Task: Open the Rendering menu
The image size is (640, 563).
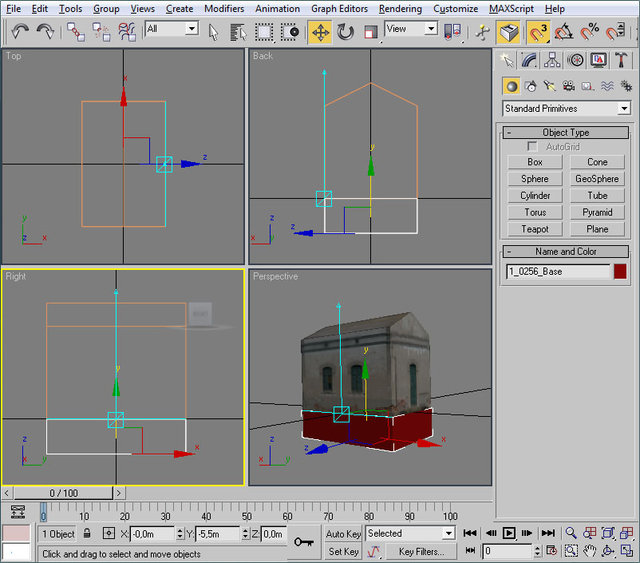Action: click(400, 8)
